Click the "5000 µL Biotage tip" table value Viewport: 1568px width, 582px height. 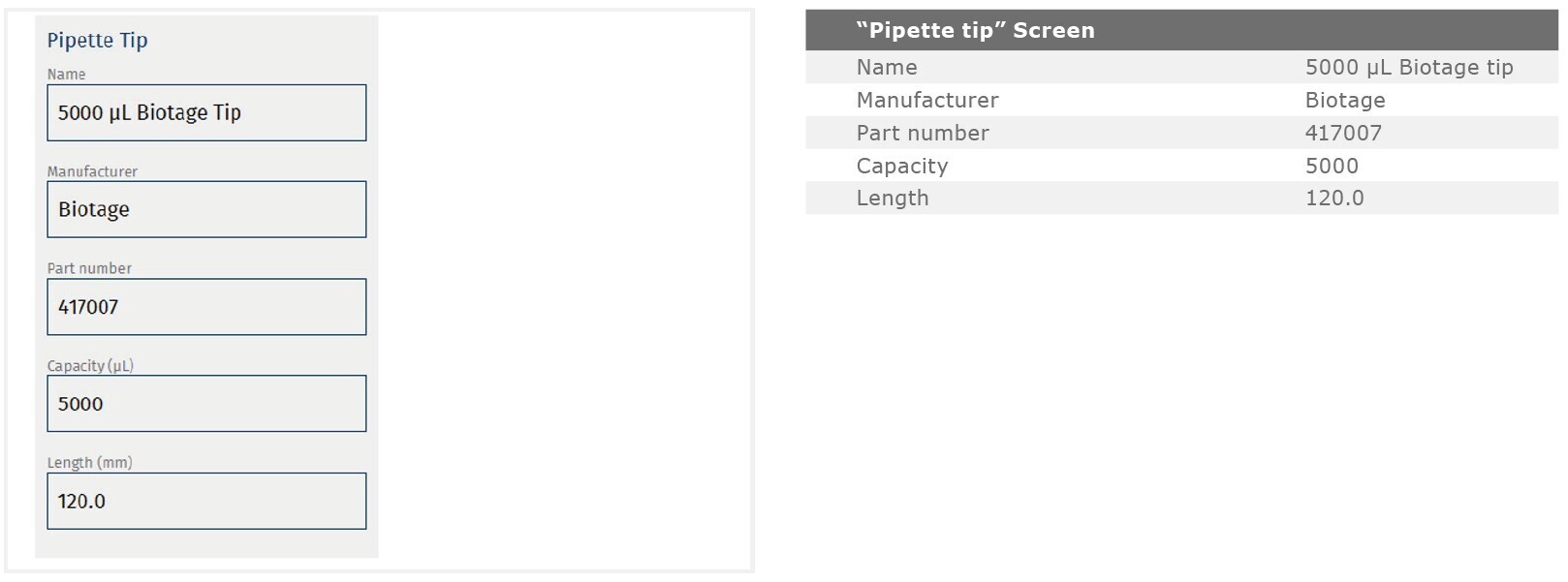[1408, 67]
